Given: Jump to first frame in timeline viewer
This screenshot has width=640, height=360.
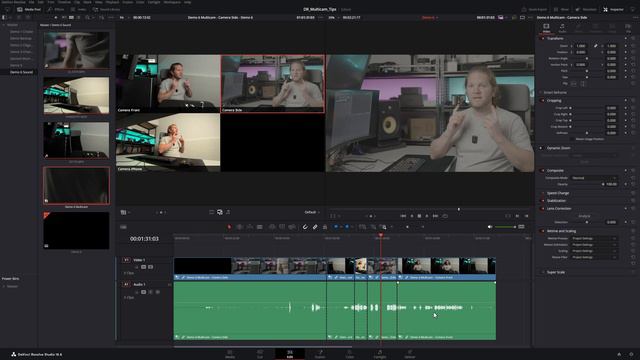Looking at the screenshot, I should coord(403,216).
